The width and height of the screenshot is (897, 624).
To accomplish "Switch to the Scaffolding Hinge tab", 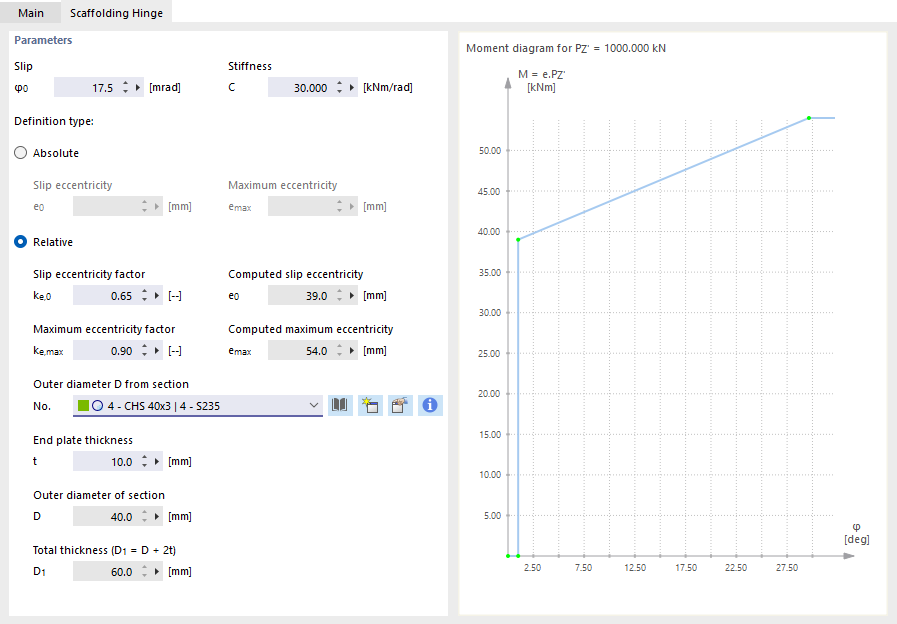I will [116, 14].
